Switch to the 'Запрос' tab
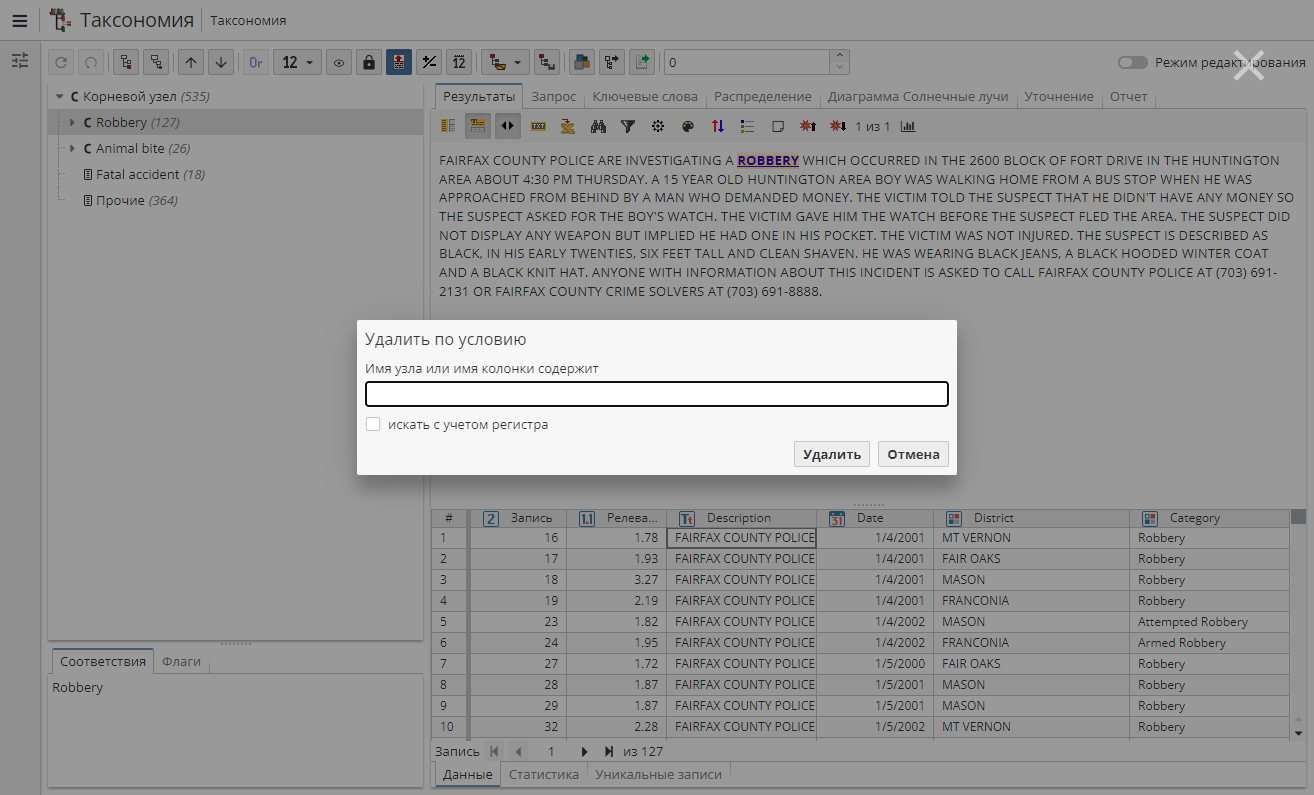The height and width of the screenshot is (795, 1314). 554,97
